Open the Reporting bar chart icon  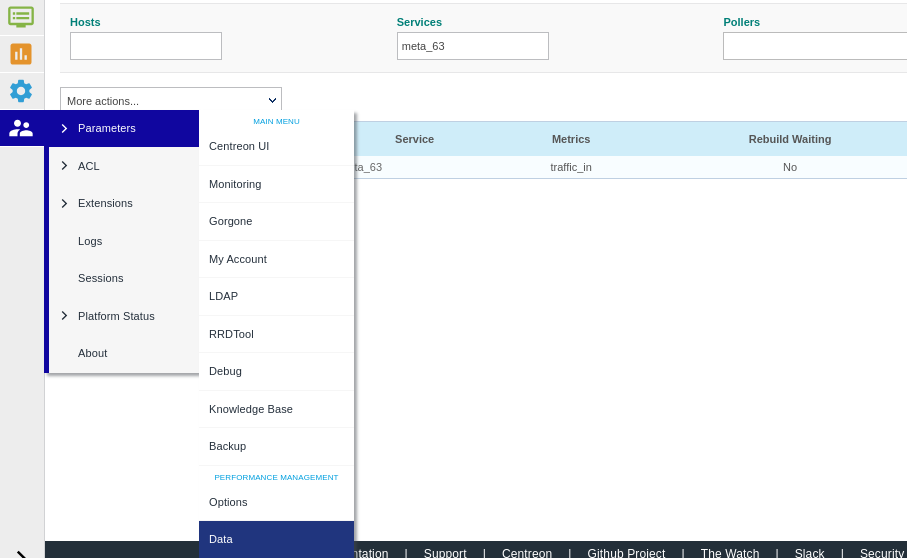[21, 54]
